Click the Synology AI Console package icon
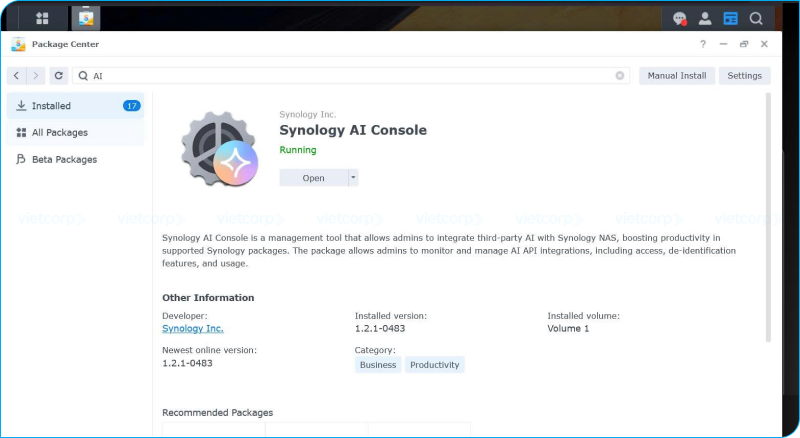Image resolution: width=800 pixels, height=438 pixels. pos(220,149)
